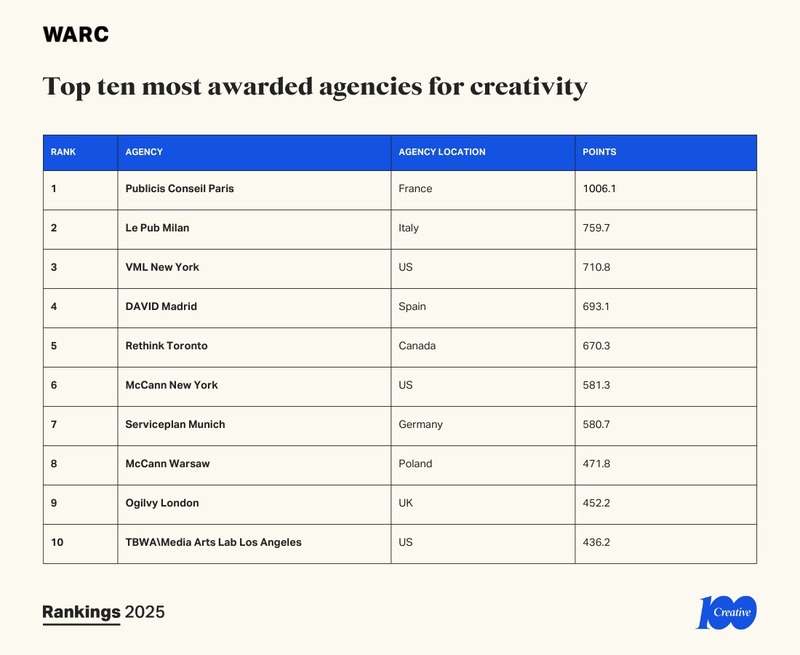The height and width of the screenshot is (655, 800).
Task: Click Rethink Toronto in the table
Action: coord(166,346)
